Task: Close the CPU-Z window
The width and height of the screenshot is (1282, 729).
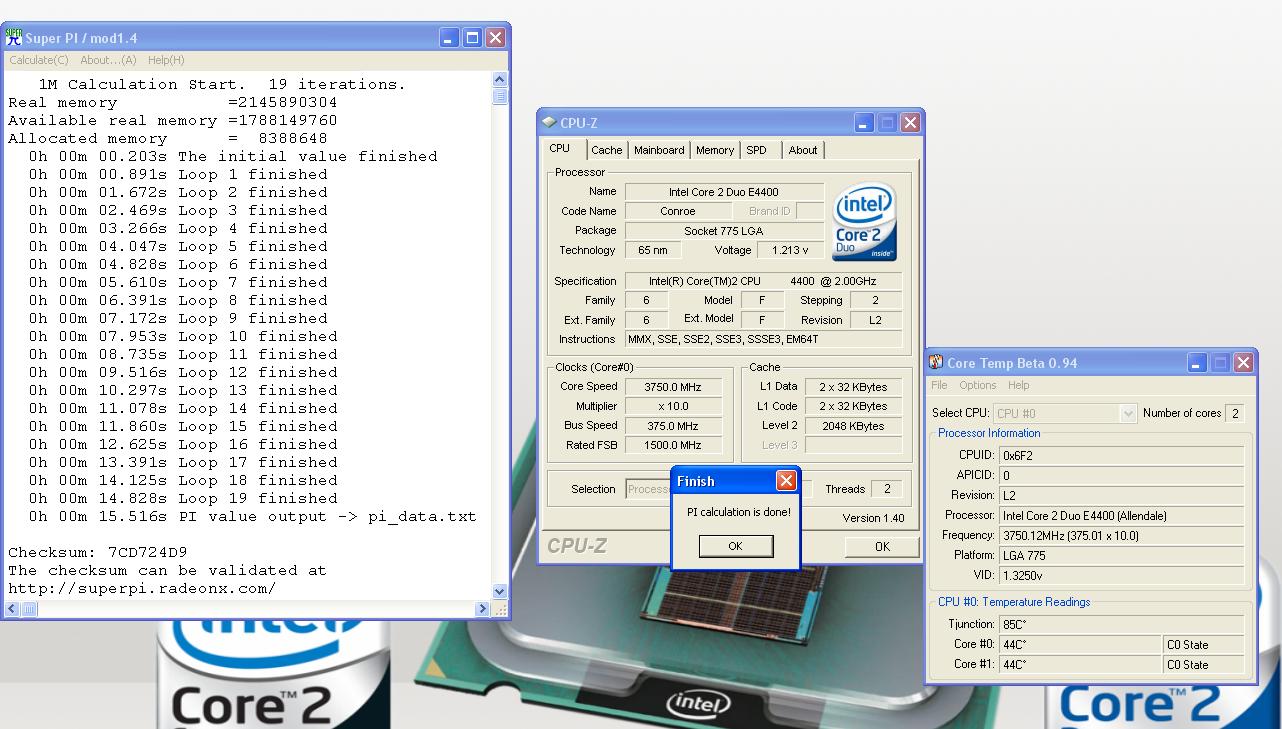Action: (910, 123)
